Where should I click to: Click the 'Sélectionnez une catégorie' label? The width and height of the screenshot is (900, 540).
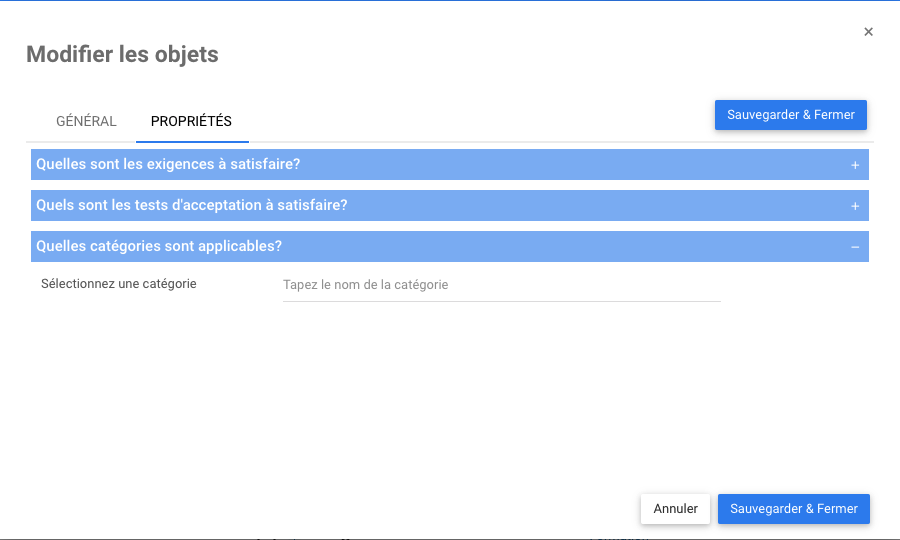click(x=119, y=284)
